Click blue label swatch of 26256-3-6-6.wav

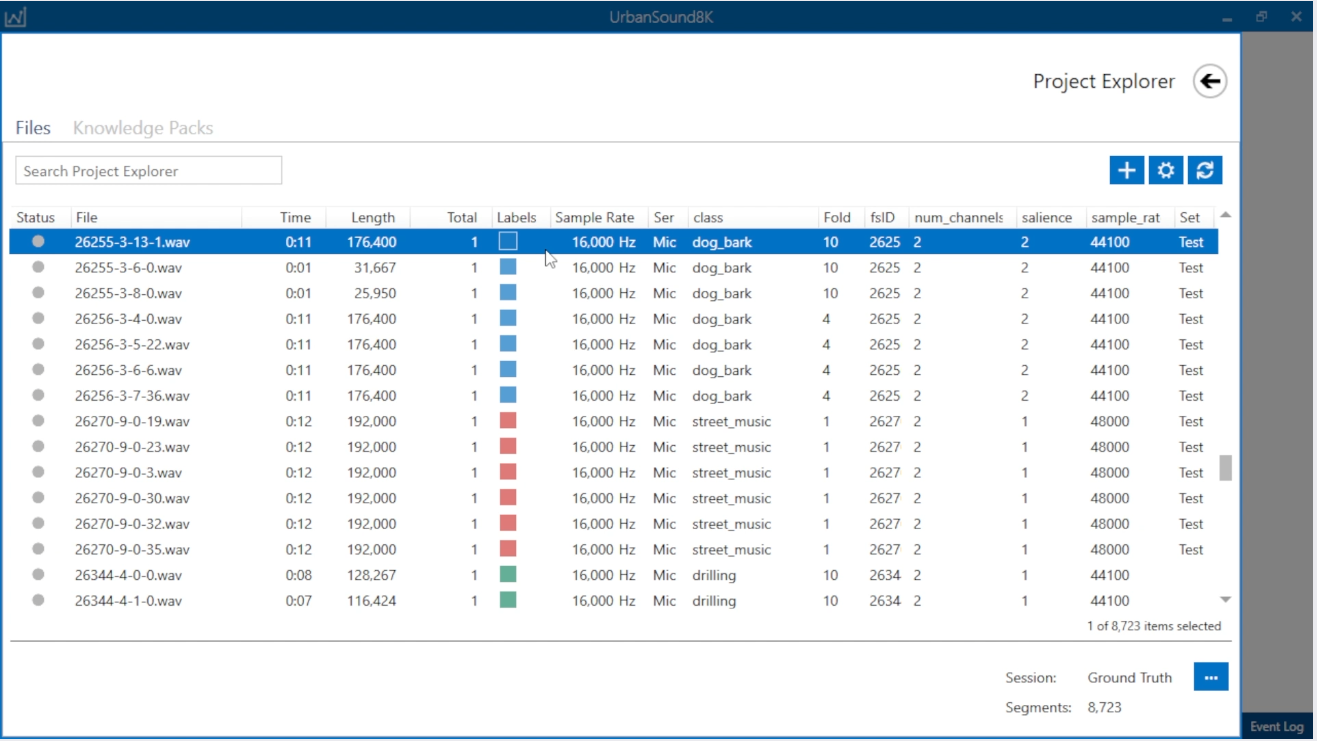[508, 370]
